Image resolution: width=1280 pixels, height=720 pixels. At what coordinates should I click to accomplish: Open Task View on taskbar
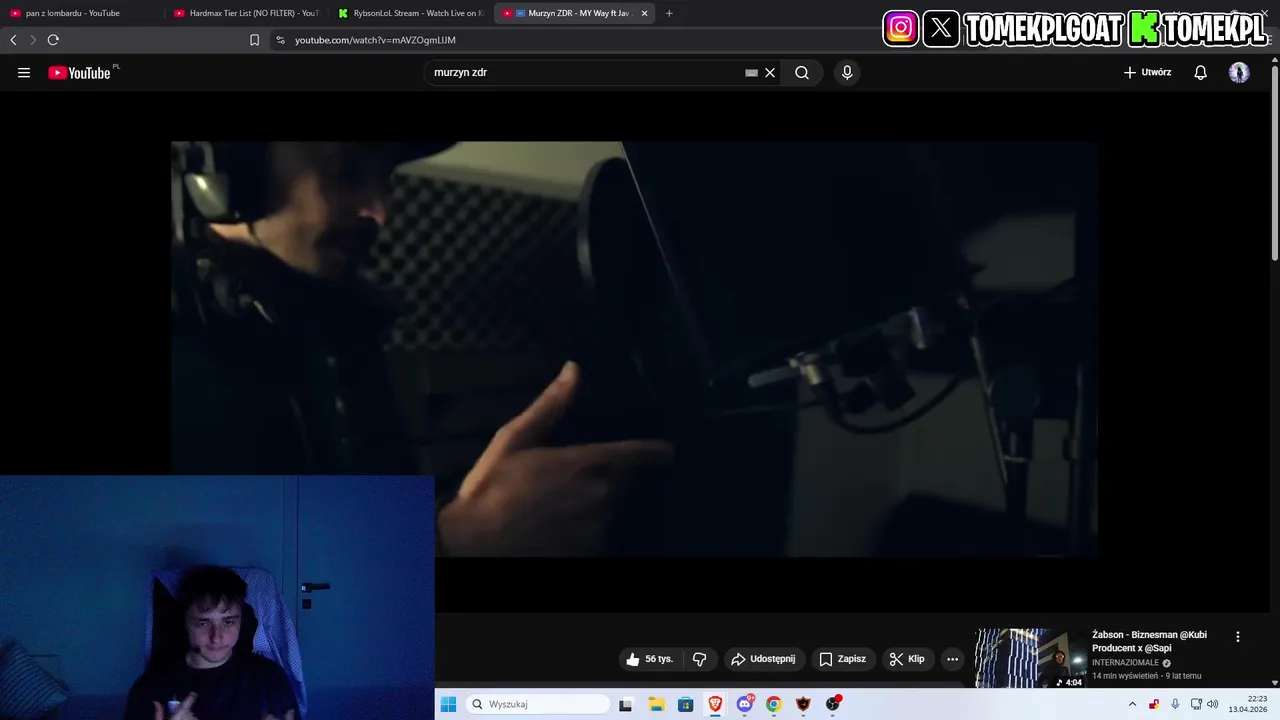tap(626, 704)
